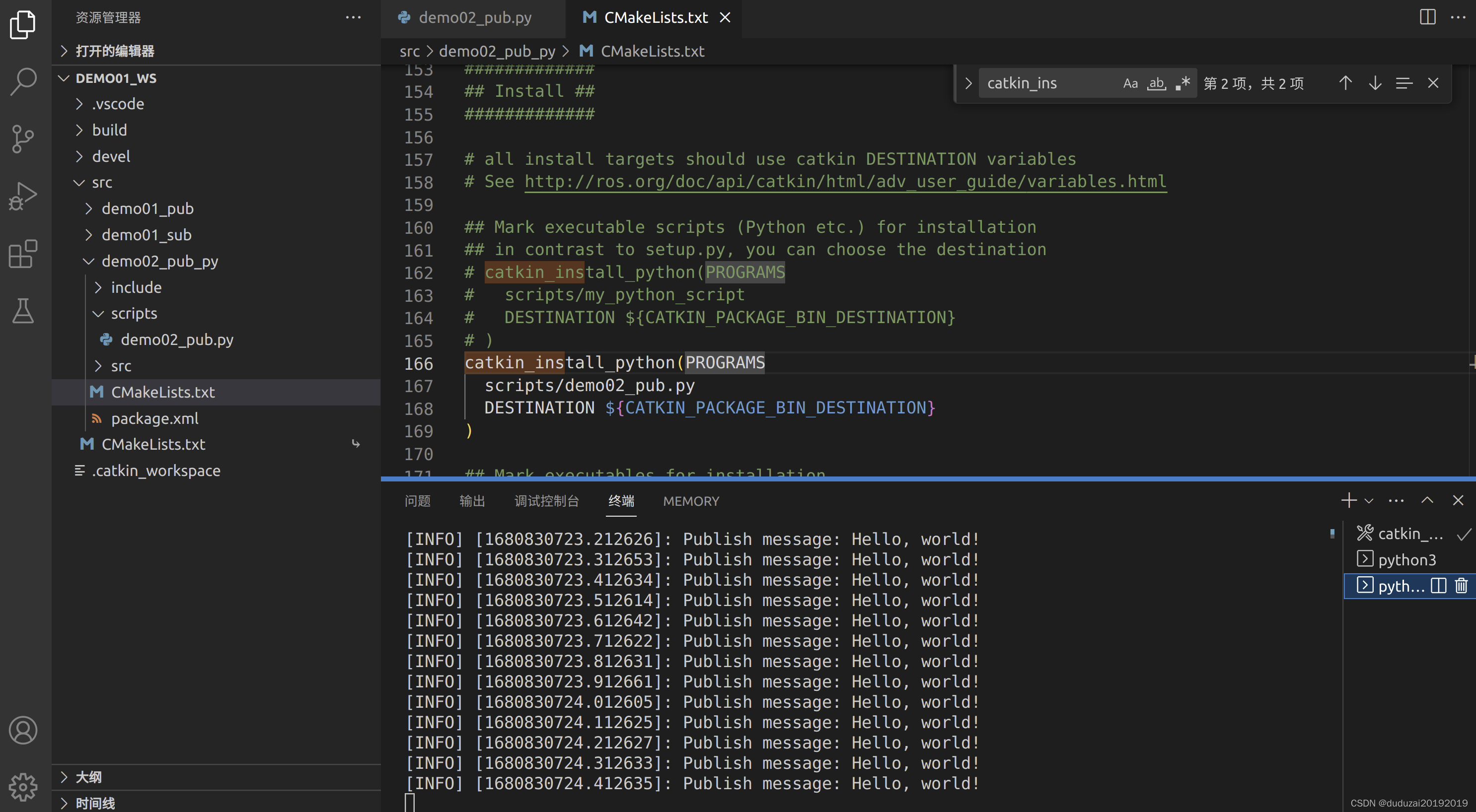The height and width of the screenshot is (812, 1476).
Task: Select the Terminal panel tab
Action: pyautogui.click(x=621, y=501)
